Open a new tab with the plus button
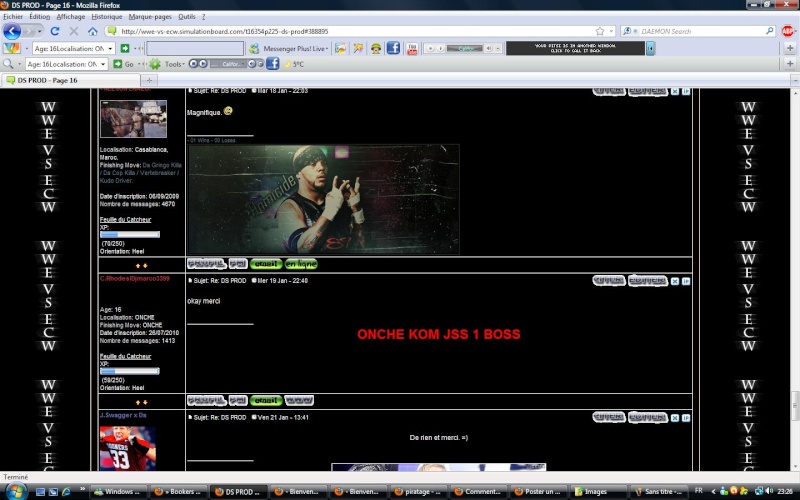The image size is (800, 500). (149, 80)
